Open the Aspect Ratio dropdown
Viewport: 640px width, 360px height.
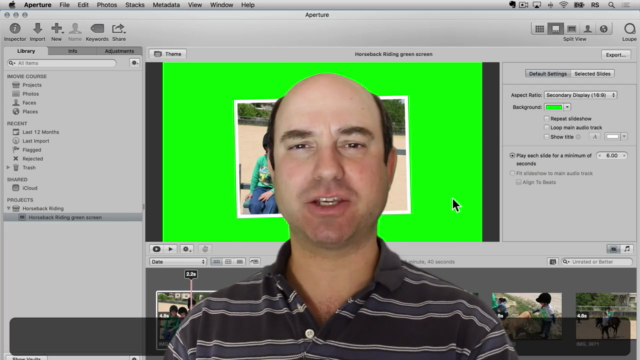(580, 95)
